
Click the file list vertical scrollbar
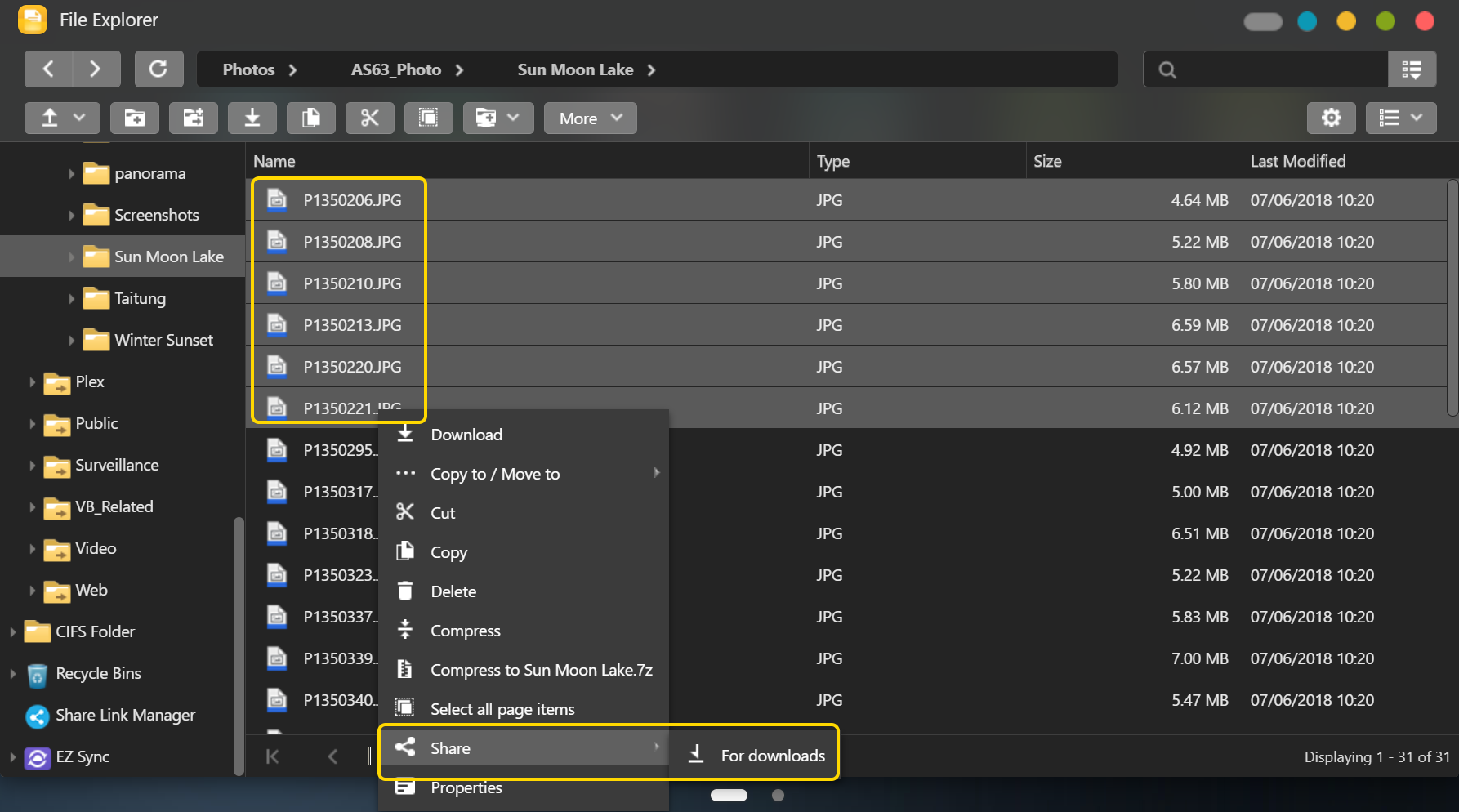[x=1452, y=298]
